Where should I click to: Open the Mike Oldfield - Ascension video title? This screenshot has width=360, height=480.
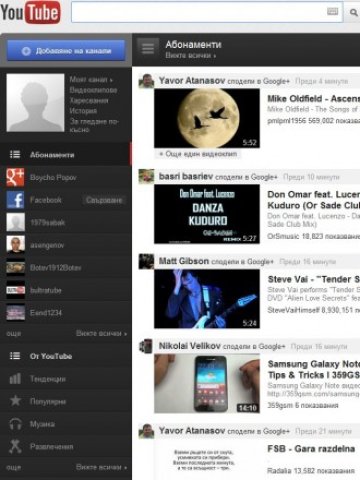(x=313, y=99)
